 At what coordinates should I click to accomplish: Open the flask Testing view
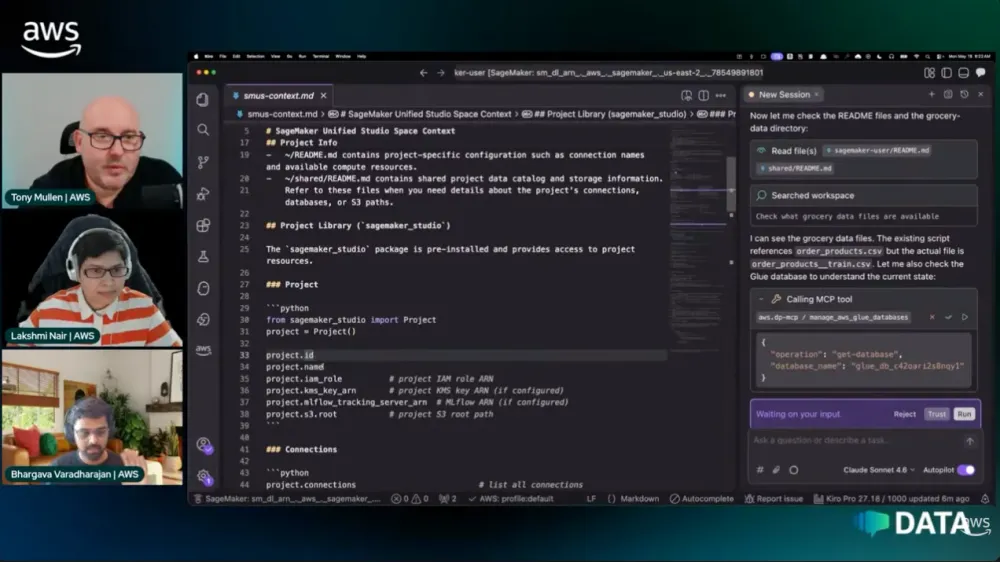pyautogui.click(x=203, y=256)
